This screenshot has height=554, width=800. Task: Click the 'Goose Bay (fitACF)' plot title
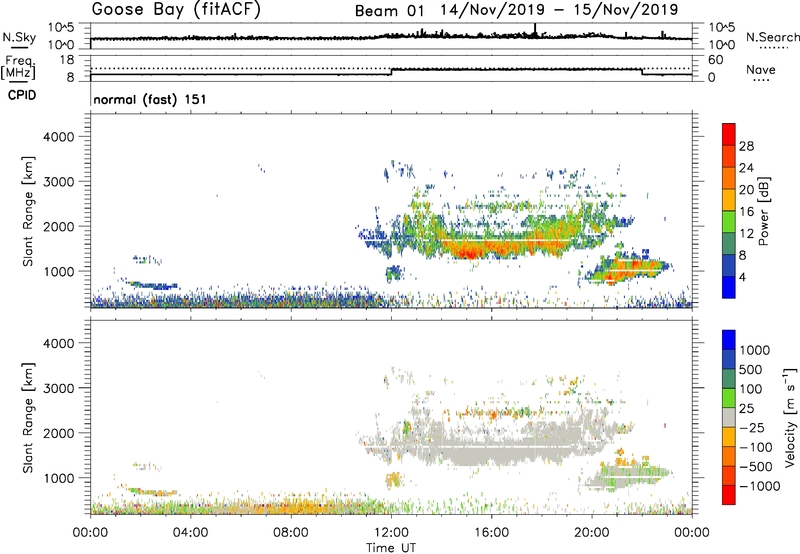176,9
